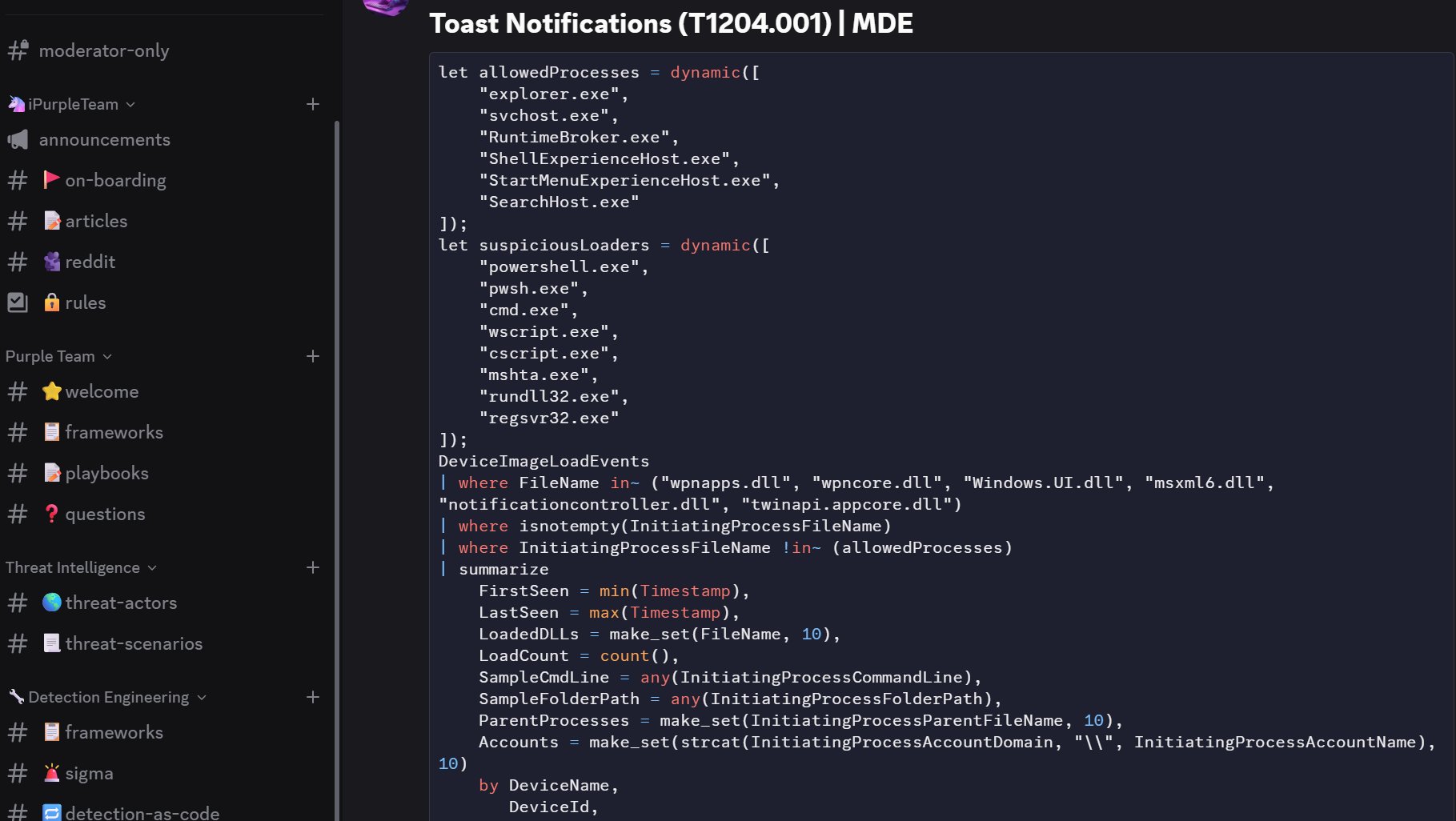
Task: Create channel in Threat Intelligence category
Action: 313,567
